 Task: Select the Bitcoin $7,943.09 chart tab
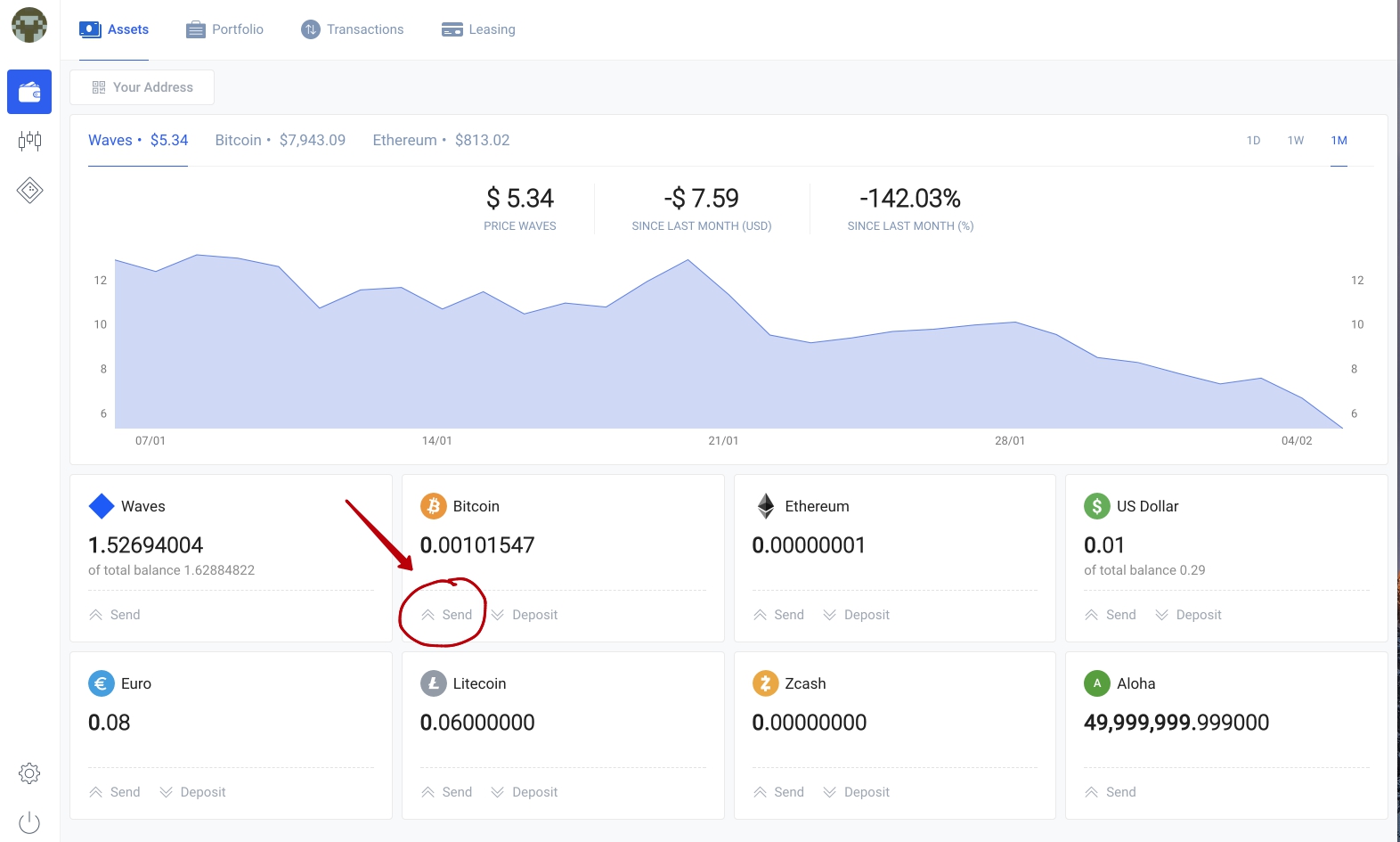(x=280, y=140)
